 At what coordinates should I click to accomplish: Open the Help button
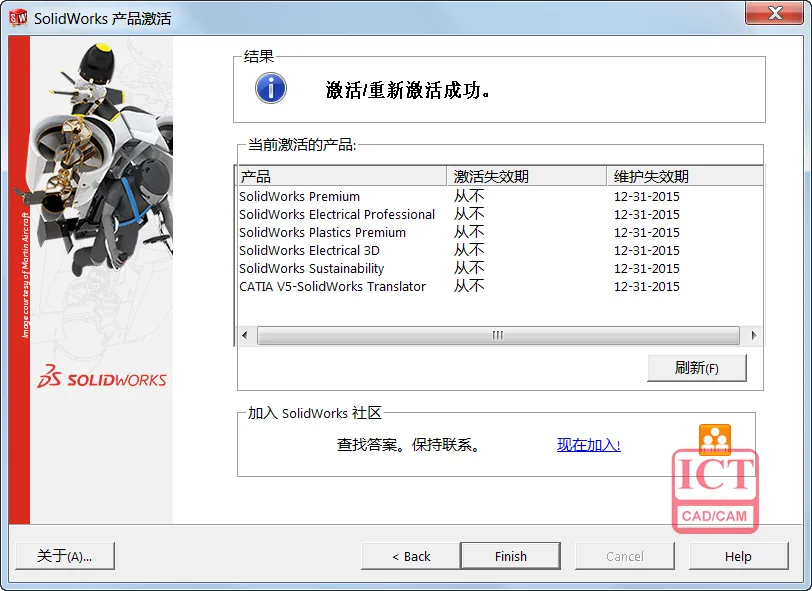pos(738,556)
